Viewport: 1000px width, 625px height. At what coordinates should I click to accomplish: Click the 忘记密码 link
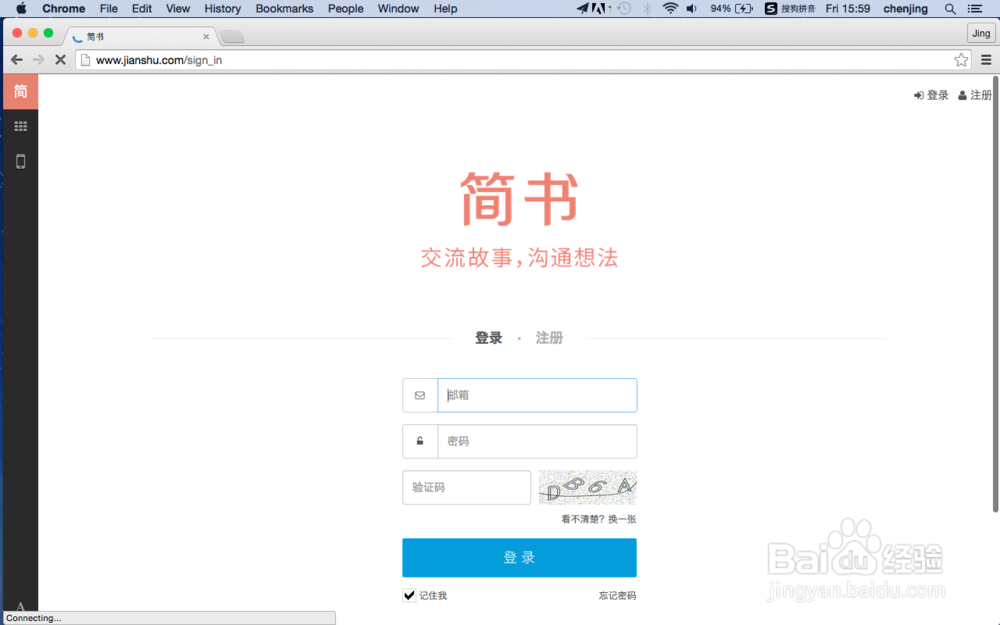tap(617, 594)
